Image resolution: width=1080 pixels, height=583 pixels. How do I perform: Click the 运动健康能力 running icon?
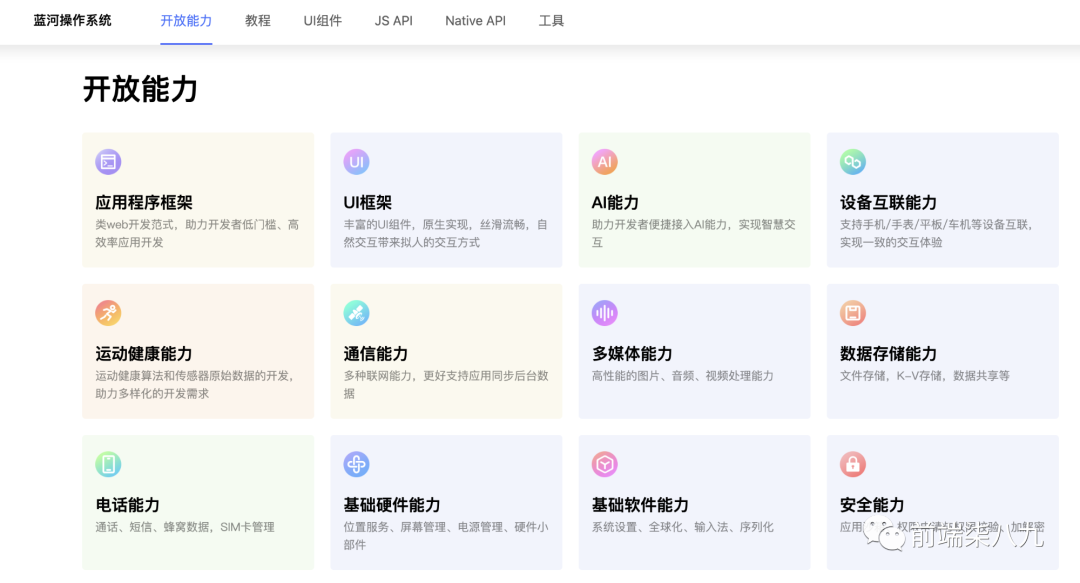click(x=108, y=312)
